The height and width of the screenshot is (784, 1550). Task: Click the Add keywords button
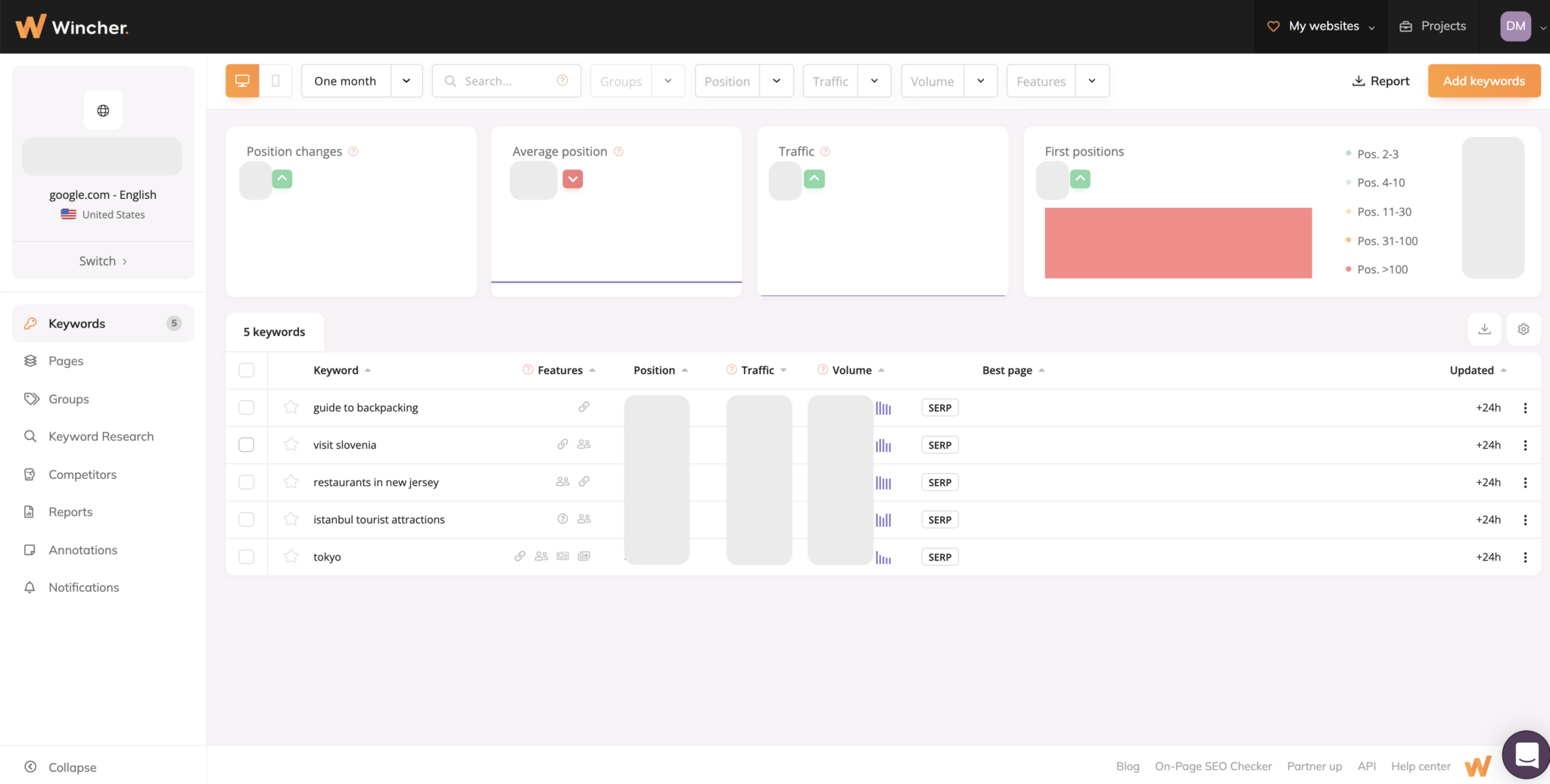pyautogui.click(x=1483, y=80)
